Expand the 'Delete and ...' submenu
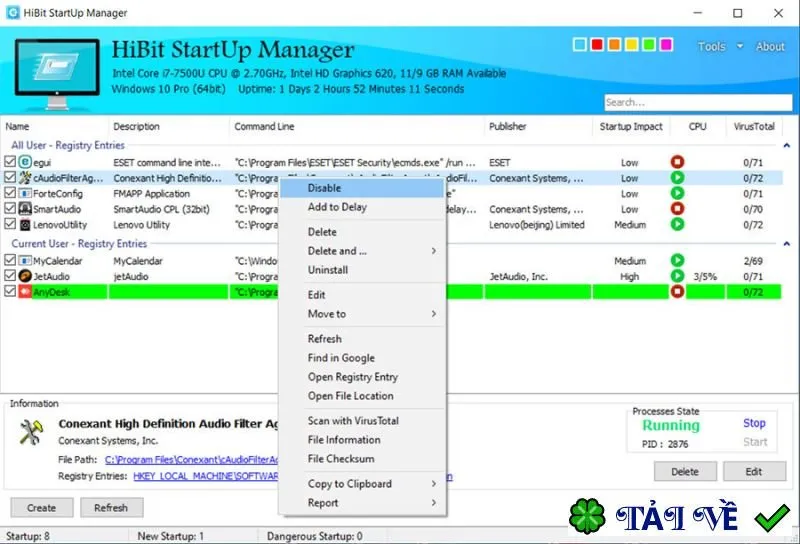The image size is (800, 544). click(x=362, y=251)
